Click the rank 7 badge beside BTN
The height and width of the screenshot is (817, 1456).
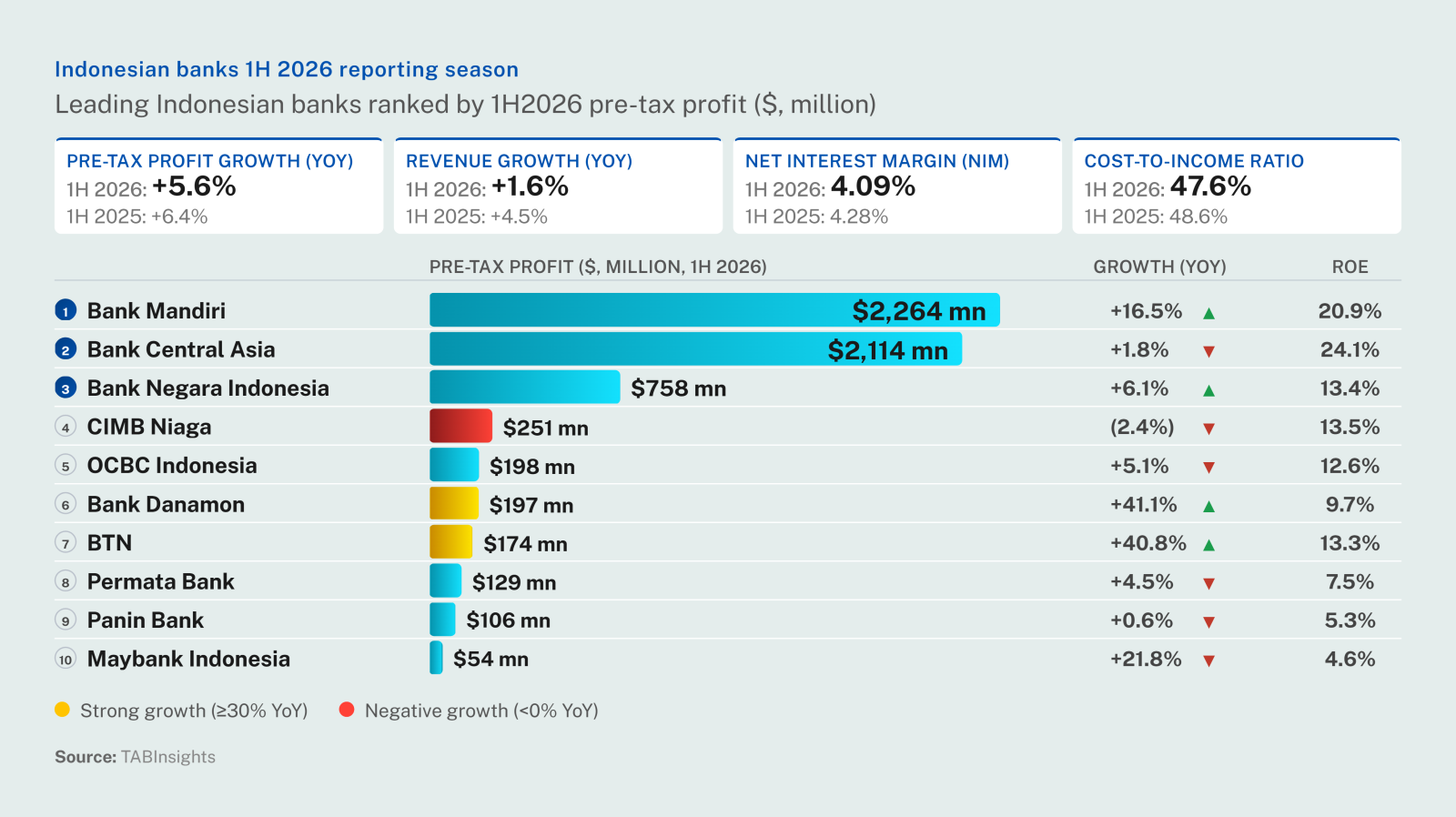(x=66, y=543)
